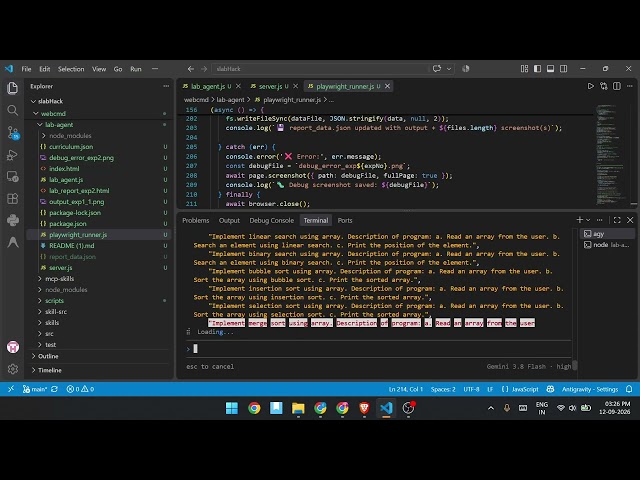
Task: Open Explorer Views and More Actions ellipsis
Action: (166, 86)
